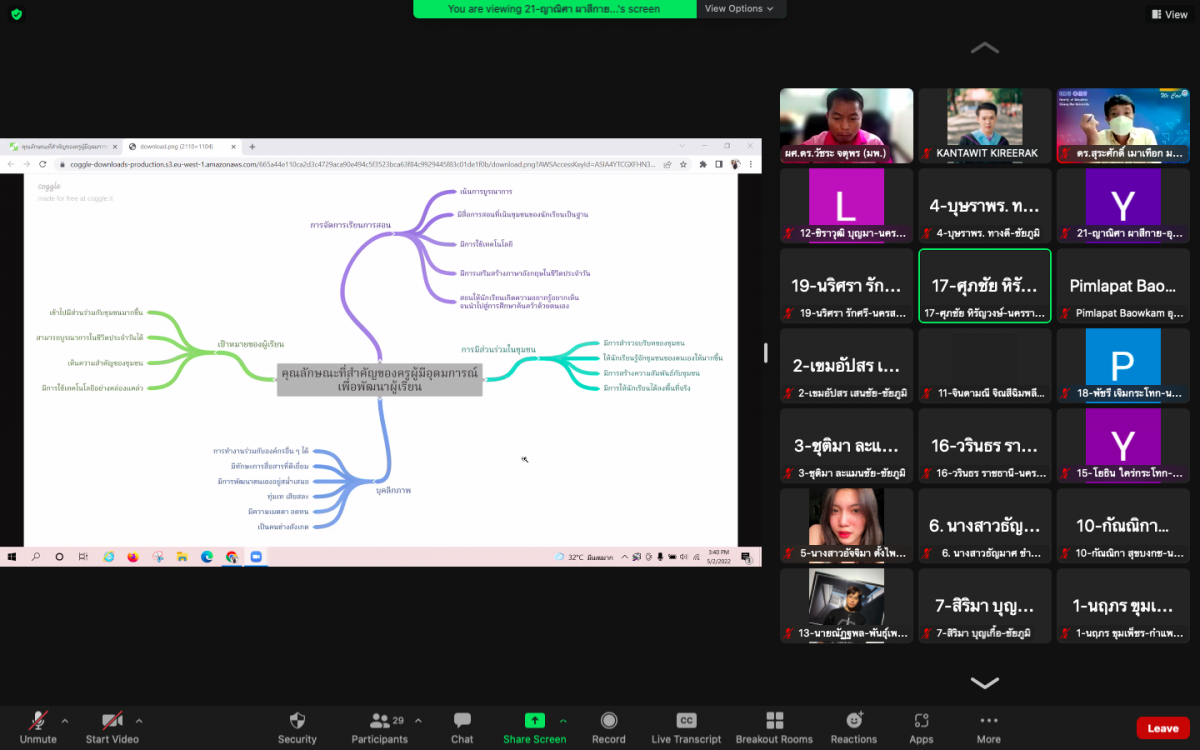Screen dimensions: 1200x750
Task: Select the 5-นางสาวอัจจิมา video tile
Action: 846,525
